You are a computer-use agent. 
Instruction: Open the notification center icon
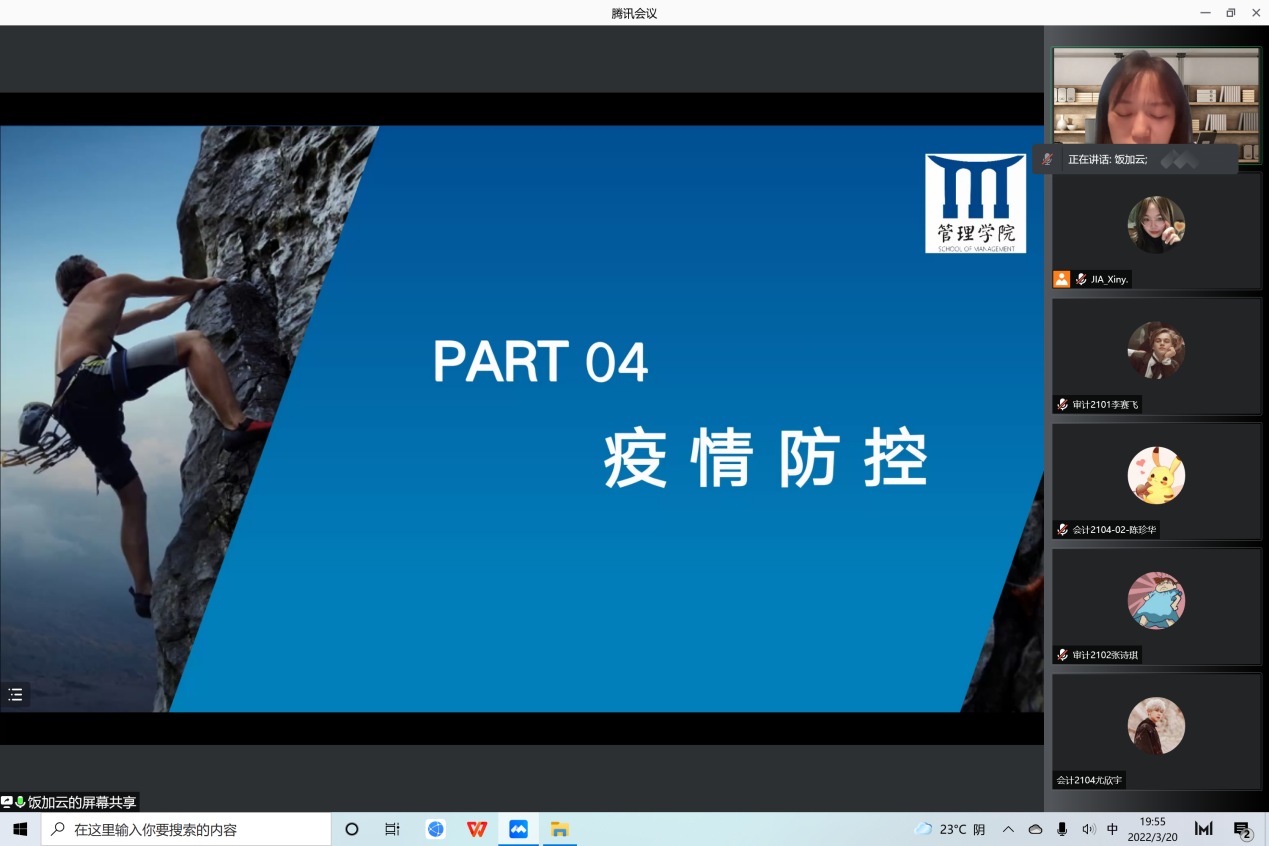click(x=1243, y=829)
